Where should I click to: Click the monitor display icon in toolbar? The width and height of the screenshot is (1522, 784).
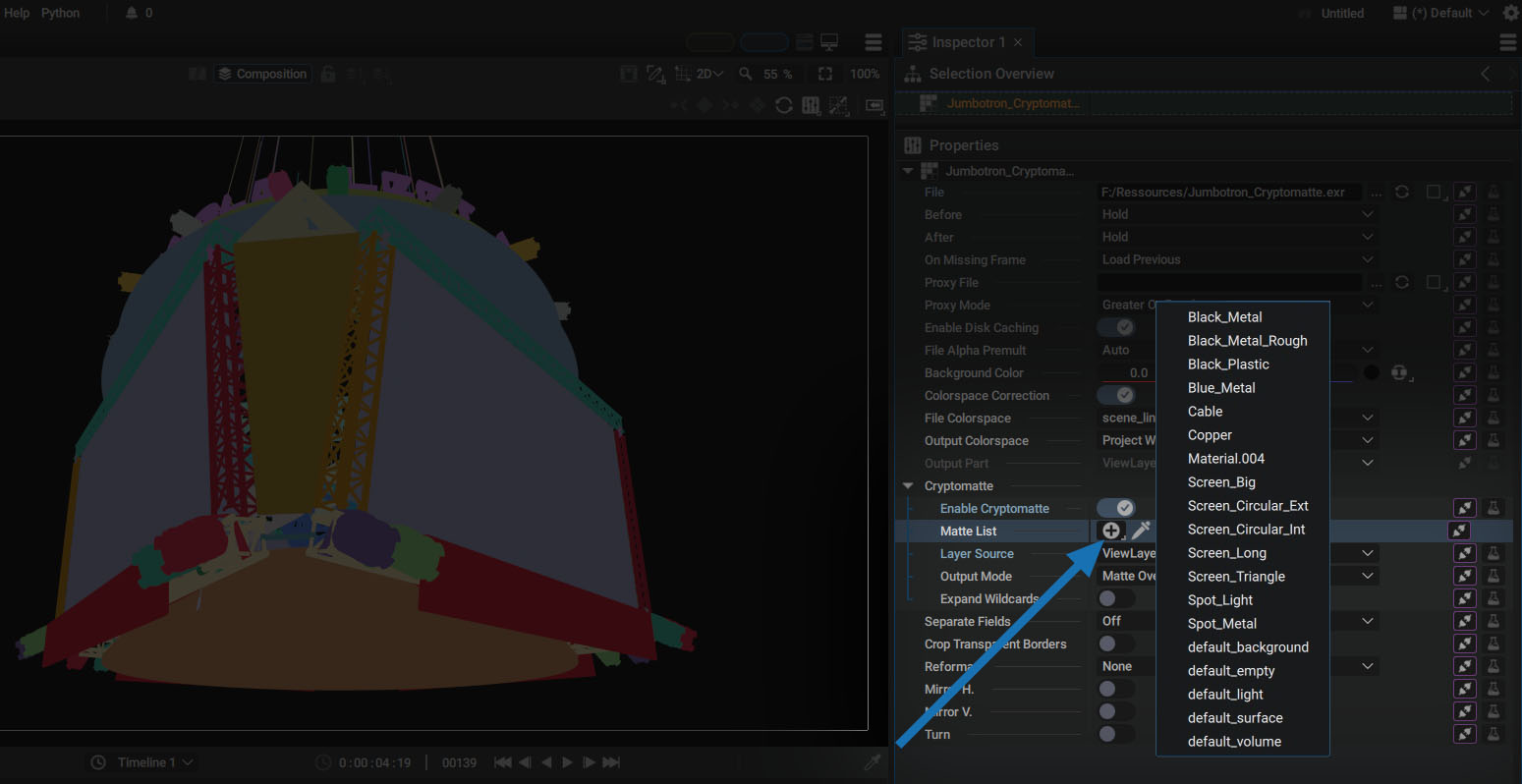tap(829, 42)
